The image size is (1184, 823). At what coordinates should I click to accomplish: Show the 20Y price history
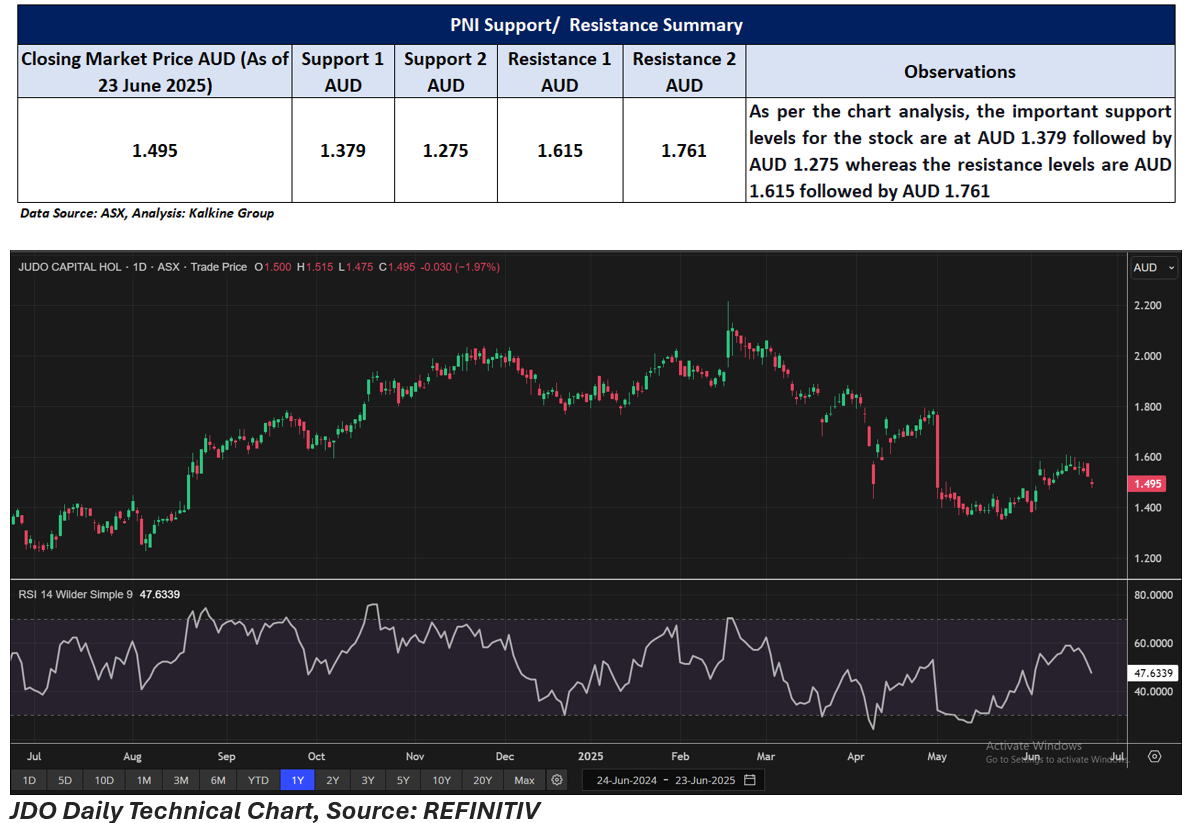pos(483,780)
